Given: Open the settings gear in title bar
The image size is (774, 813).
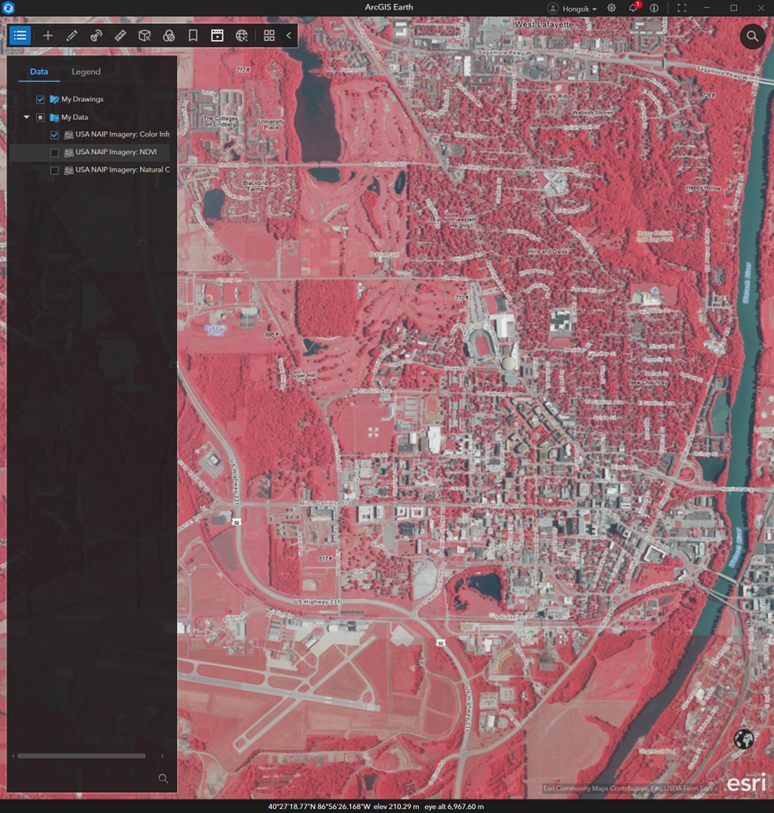Looking at the screenshot, I should tap(612, 8).
